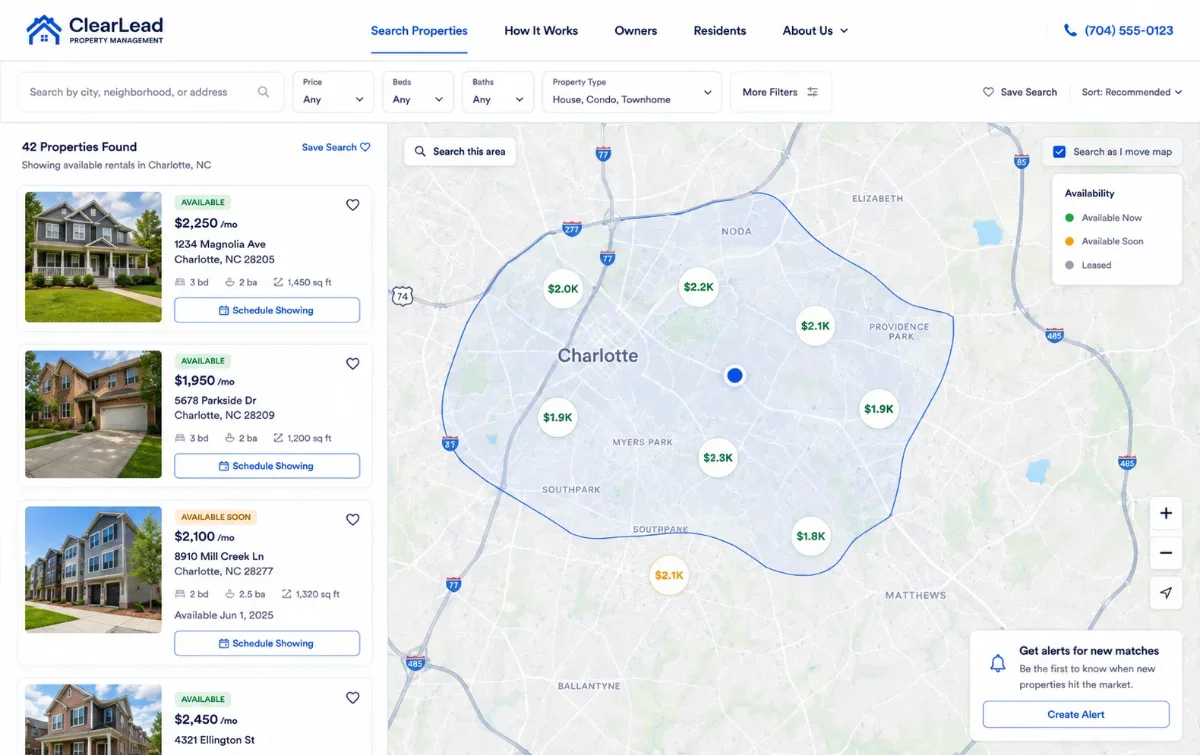
Task: Open the Search Properties tab
Action: tap(419, 31)
